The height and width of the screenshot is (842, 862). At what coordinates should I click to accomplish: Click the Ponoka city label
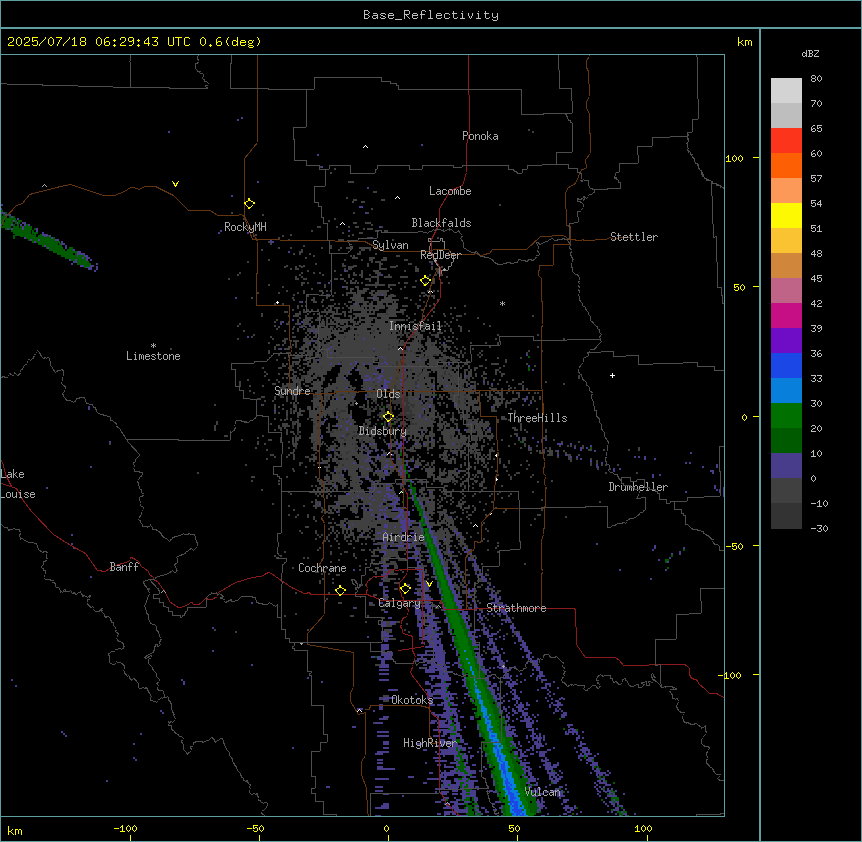[x=480, y=136]
